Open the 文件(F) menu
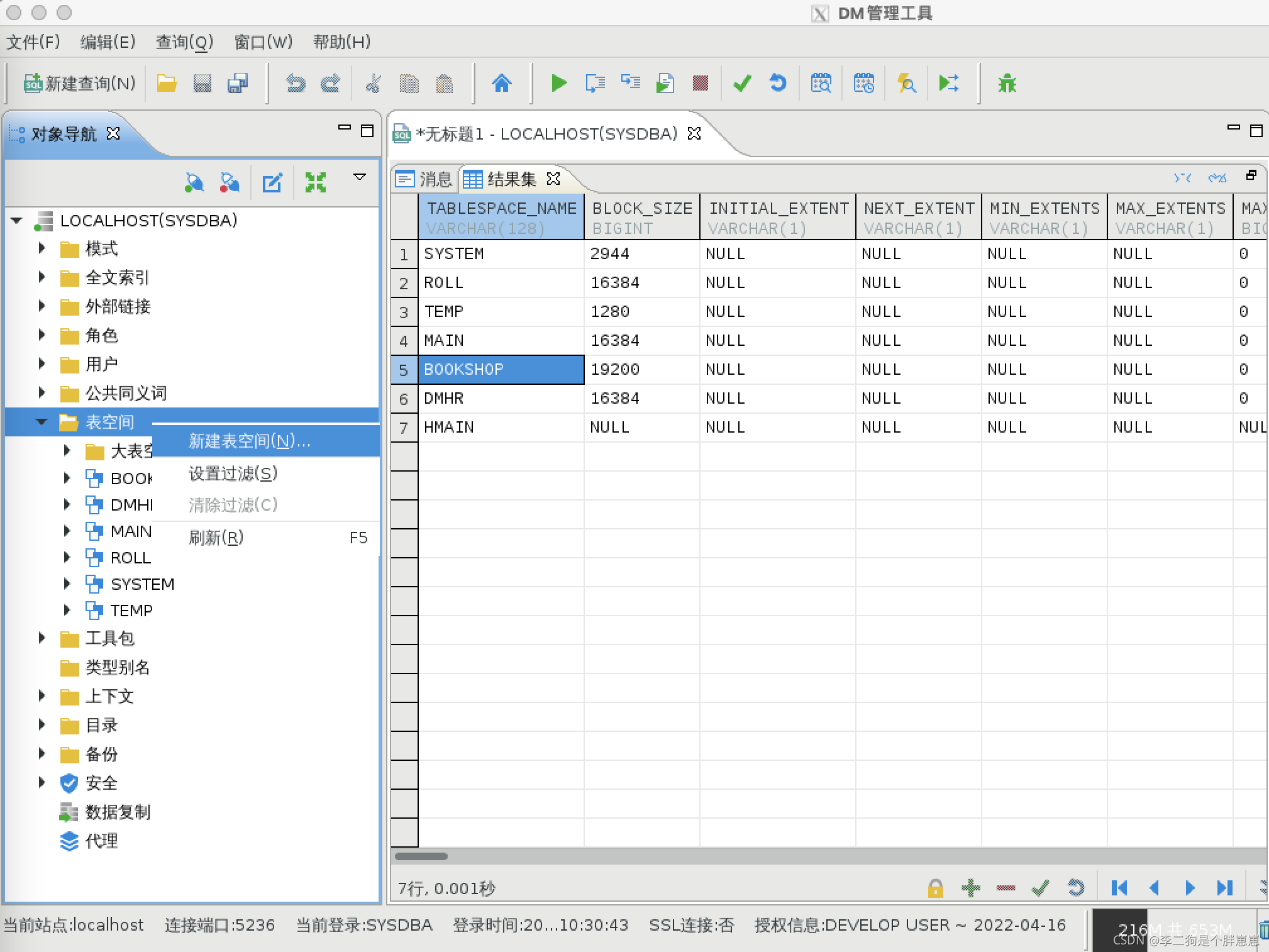 [x=33, y=42]
